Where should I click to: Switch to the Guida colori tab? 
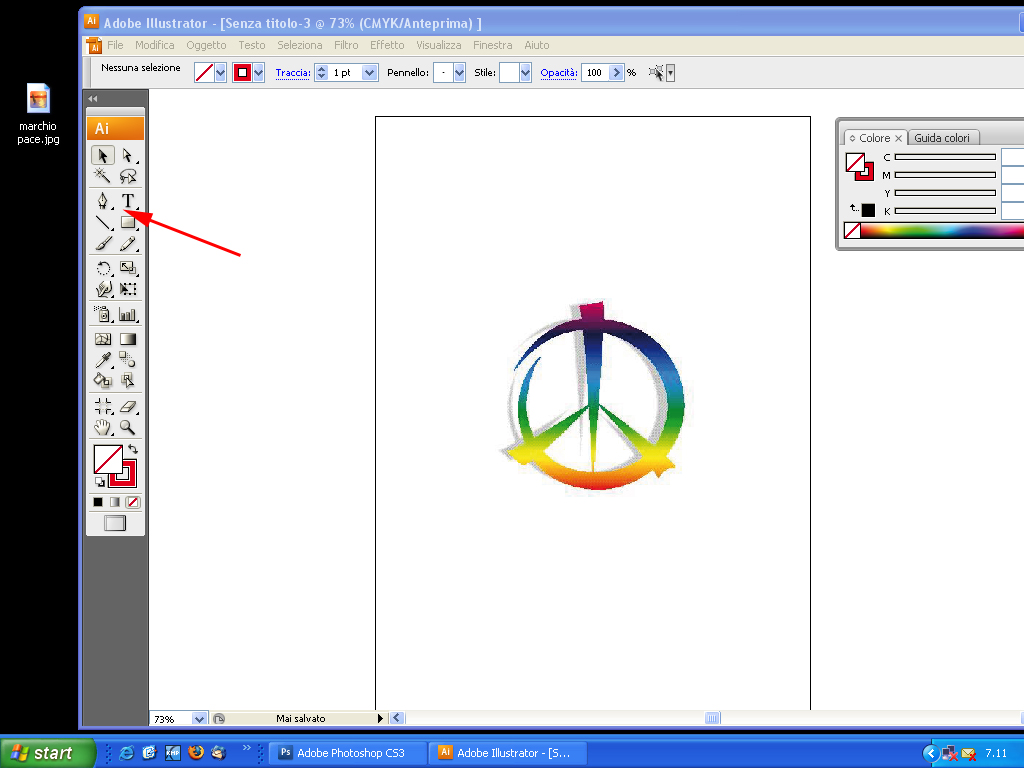942,138
